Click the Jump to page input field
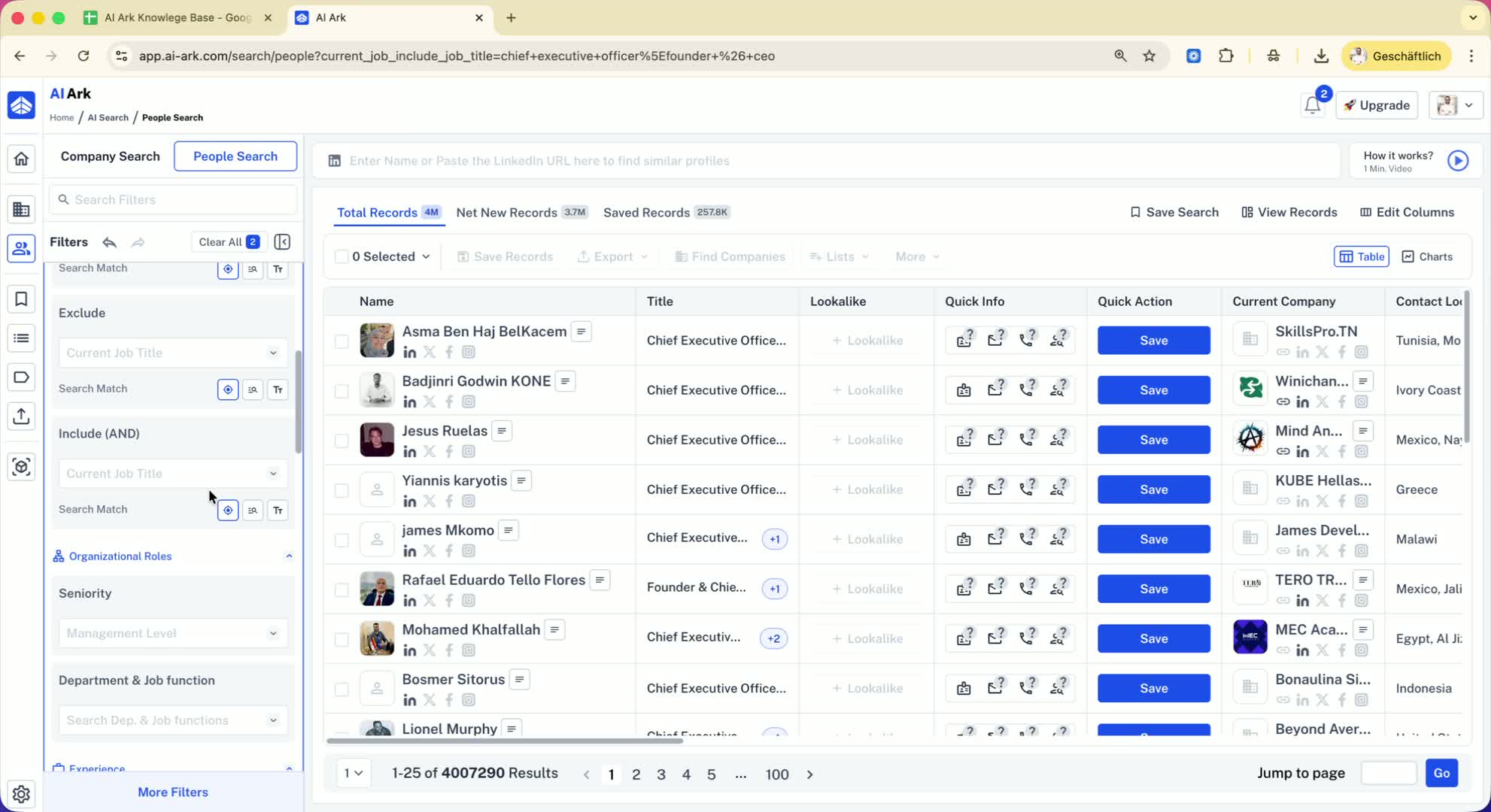 [x=1388, y=773]
